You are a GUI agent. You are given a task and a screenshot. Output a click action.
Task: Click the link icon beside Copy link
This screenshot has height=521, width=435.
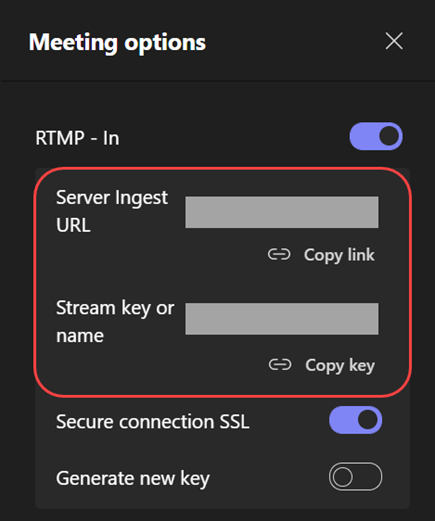(x=279, y=255)
